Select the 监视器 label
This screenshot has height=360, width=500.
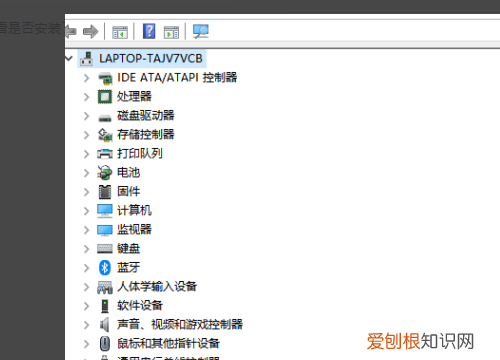click(x=134, y=230)
